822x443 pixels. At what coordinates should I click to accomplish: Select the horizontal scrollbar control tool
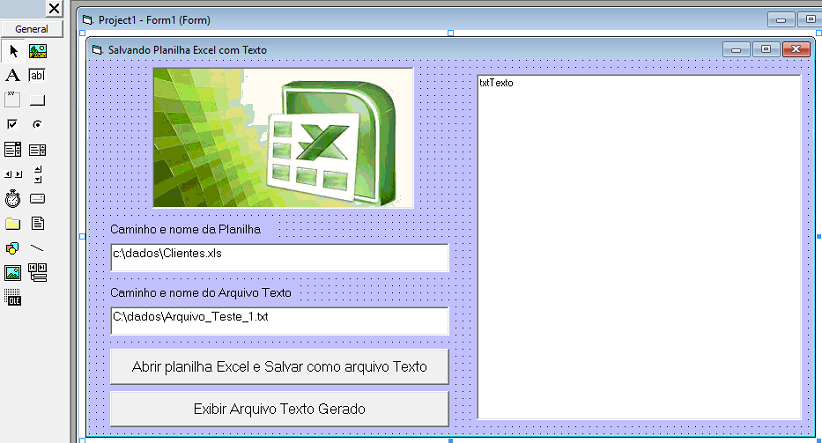pos(13,174)
